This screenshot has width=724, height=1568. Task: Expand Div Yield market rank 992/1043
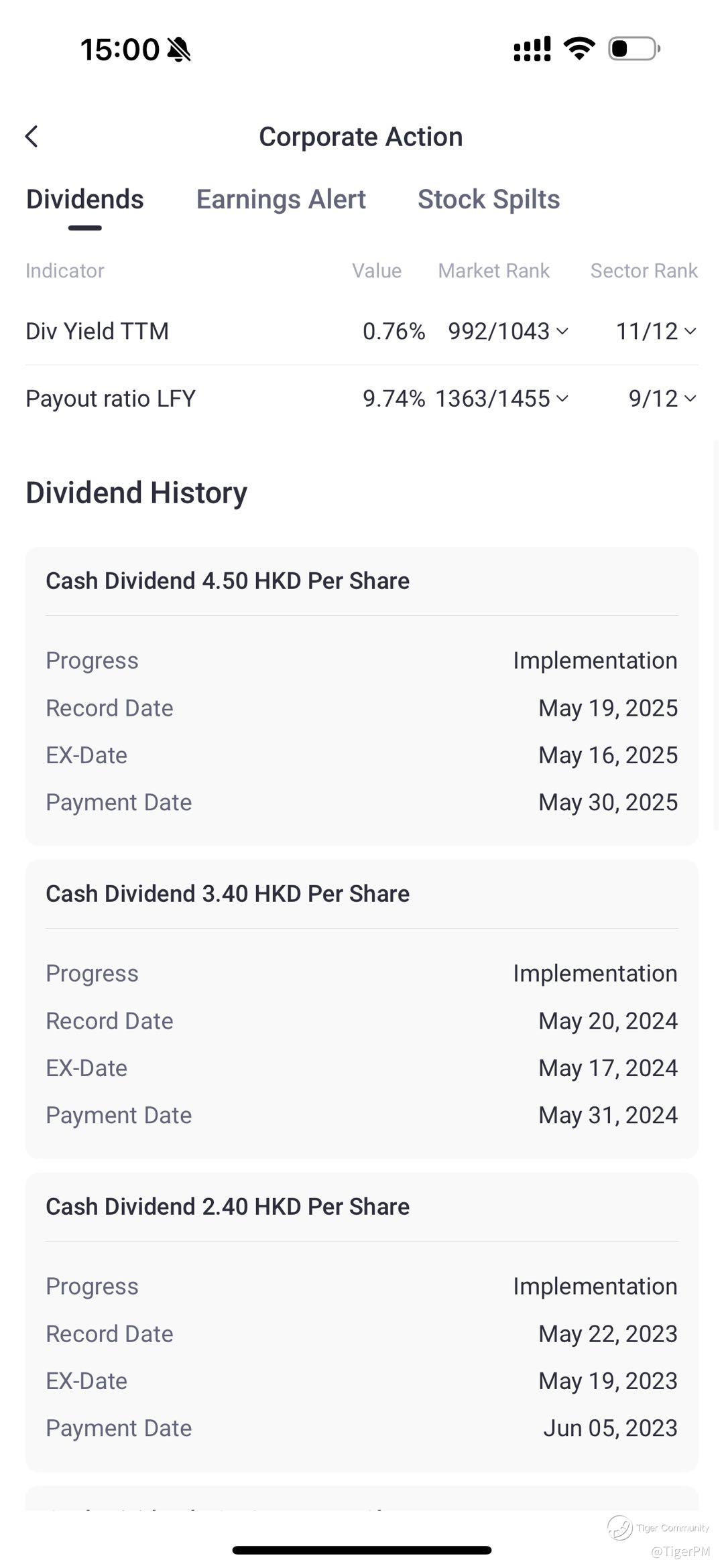pyautogui.click(x=508, y=331)
